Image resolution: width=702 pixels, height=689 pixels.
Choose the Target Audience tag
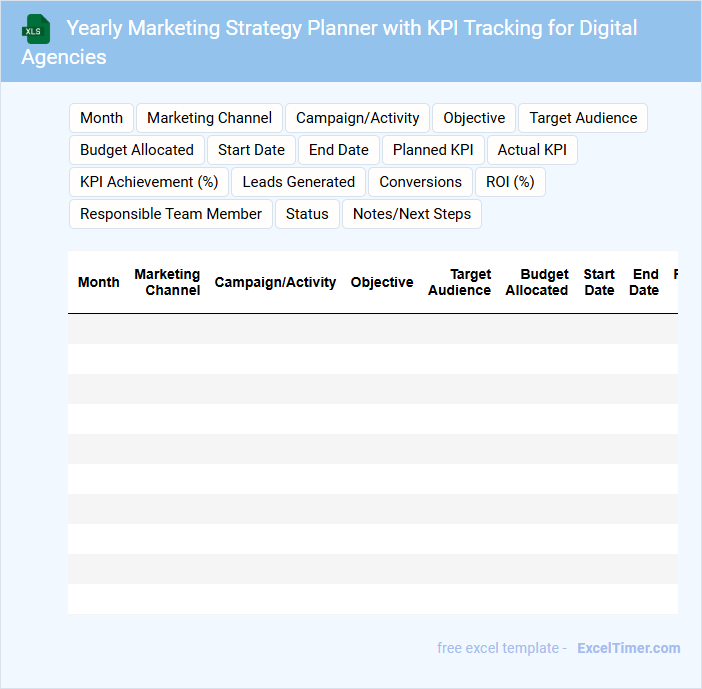coord(583,118)
